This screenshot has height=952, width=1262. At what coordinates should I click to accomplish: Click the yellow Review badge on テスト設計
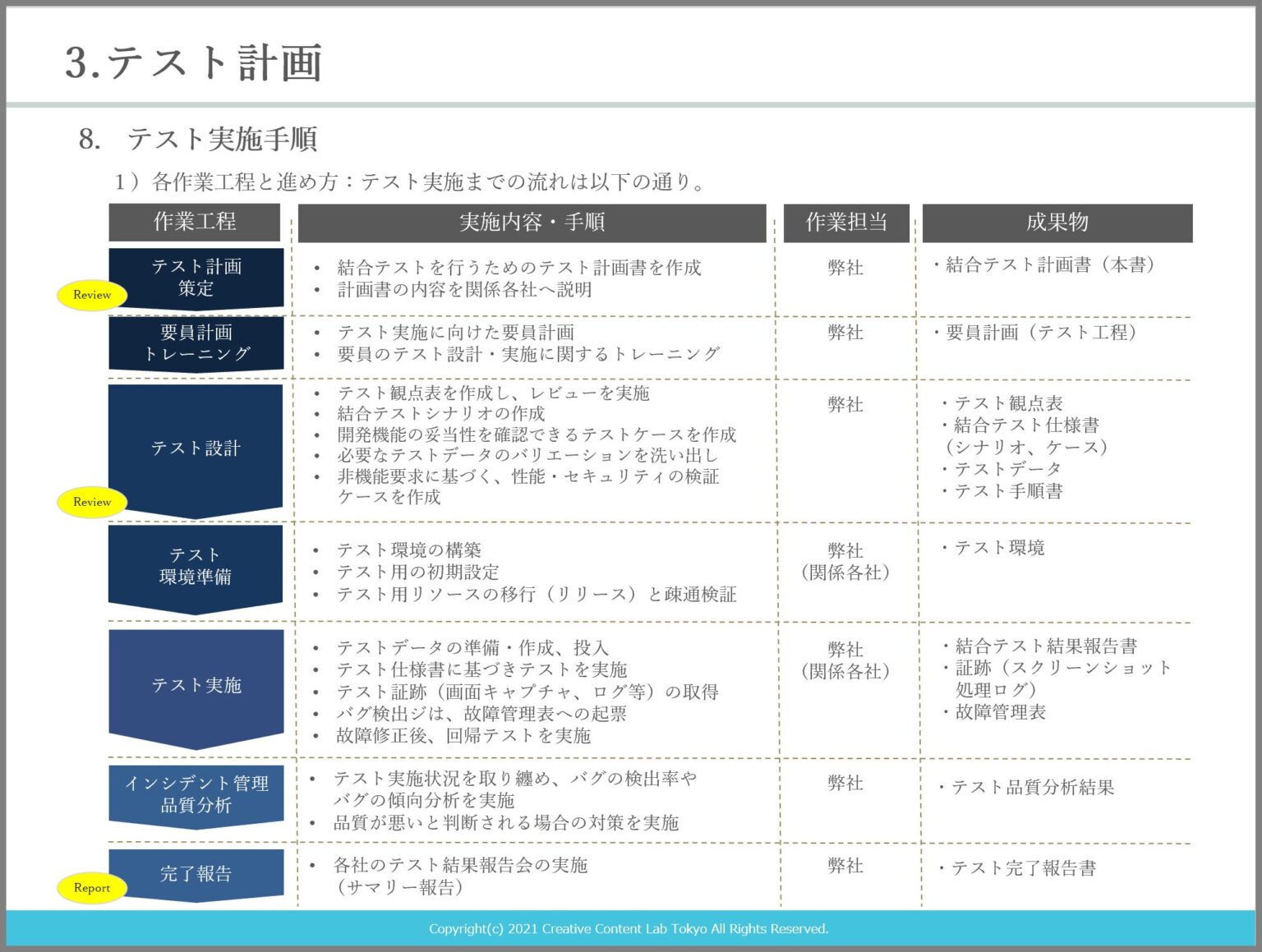pos(92,502)
